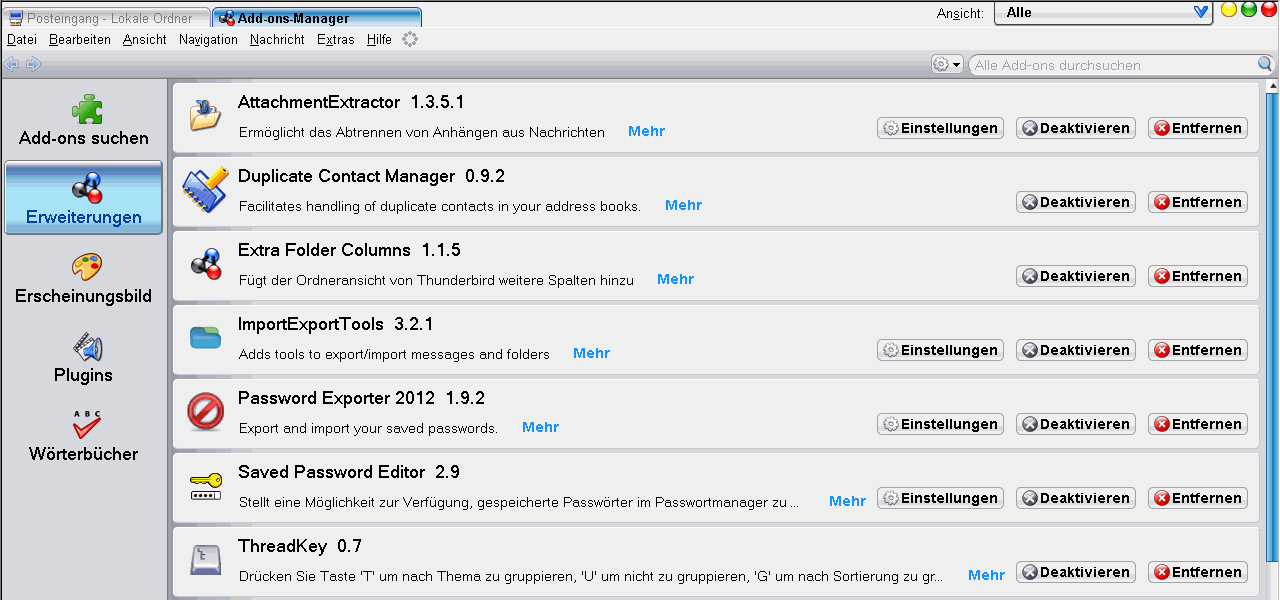
Task: Deactivate Saved Password Editor
Action: pos(1076,498)
